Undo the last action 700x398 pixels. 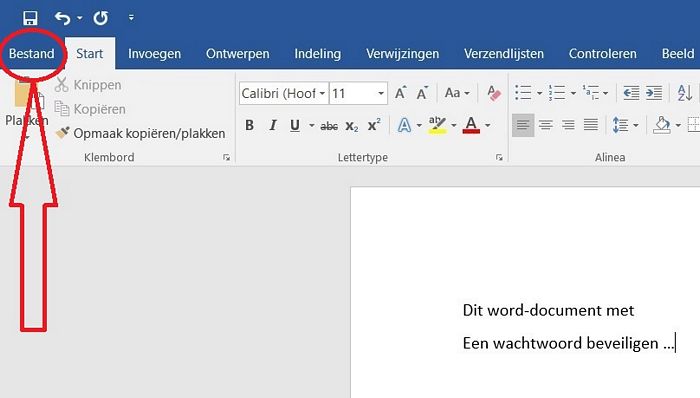(x=62, y=18)
